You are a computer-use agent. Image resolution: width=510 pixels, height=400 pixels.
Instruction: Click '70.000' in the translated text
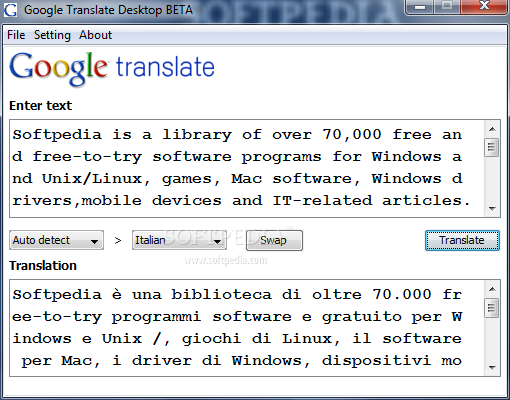point(402,295)
